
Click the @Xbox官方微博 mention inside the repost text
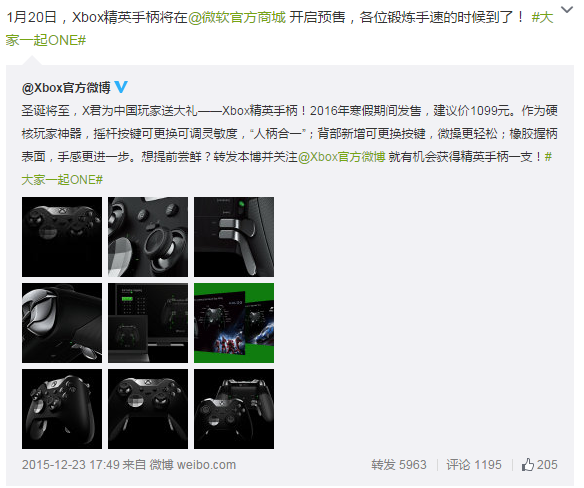[341, 157]
